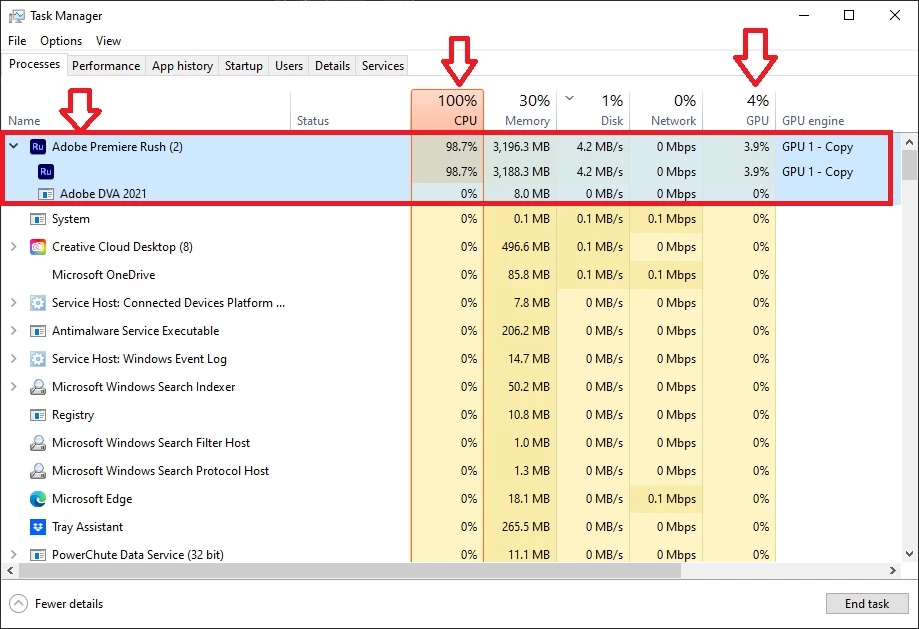This screenshot has height=629, width=919.
Task: Click the Search Protocol Host icon
Action: [x=38, y=471]
